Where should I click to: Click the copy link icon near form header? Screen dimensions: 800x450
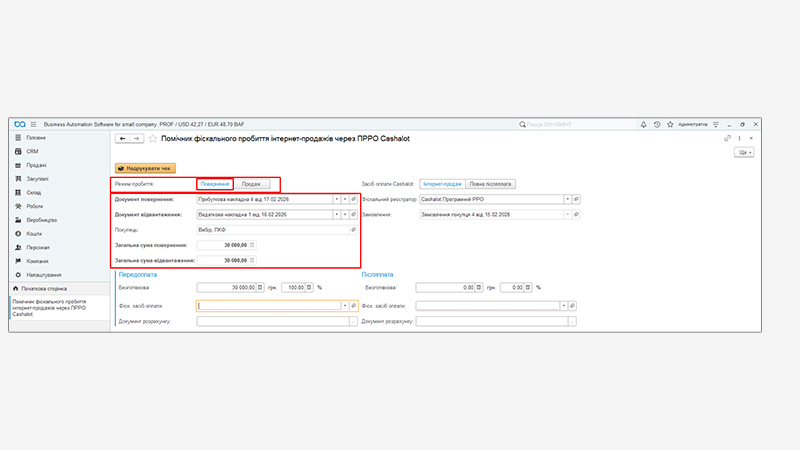click(727, 138)
